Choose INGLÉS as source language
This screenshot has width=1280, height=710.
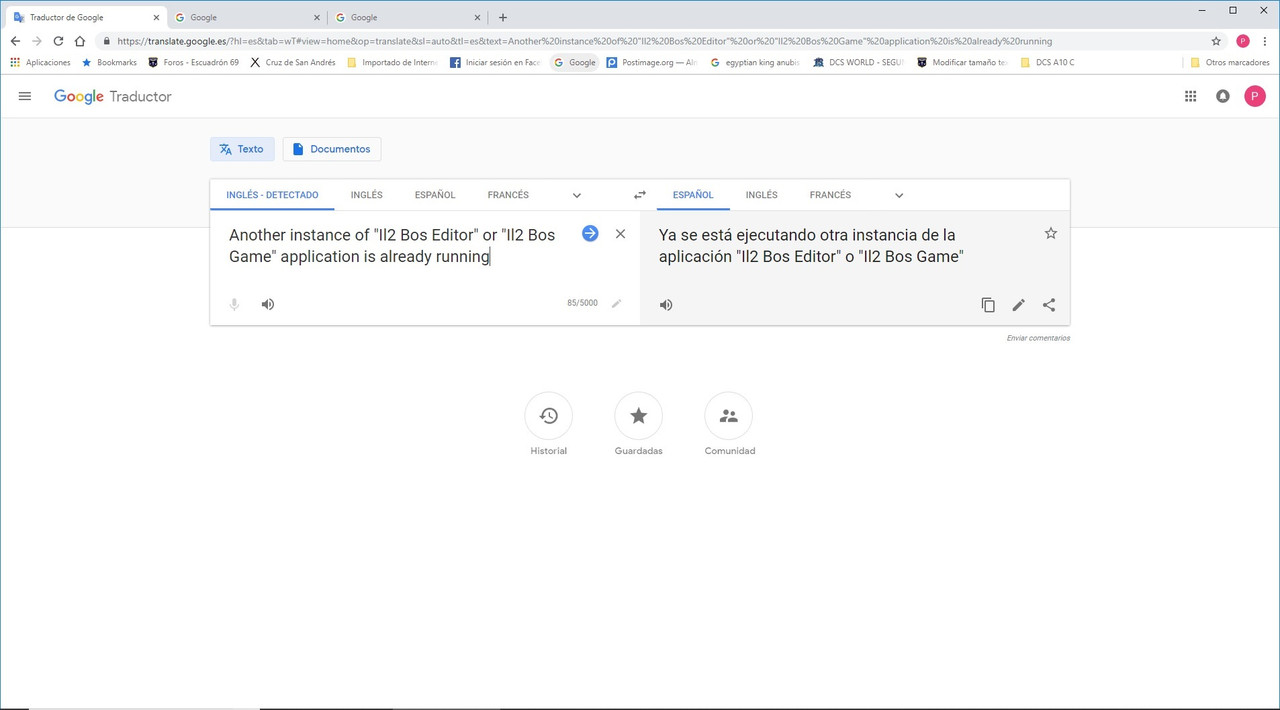tap(367, 195)
